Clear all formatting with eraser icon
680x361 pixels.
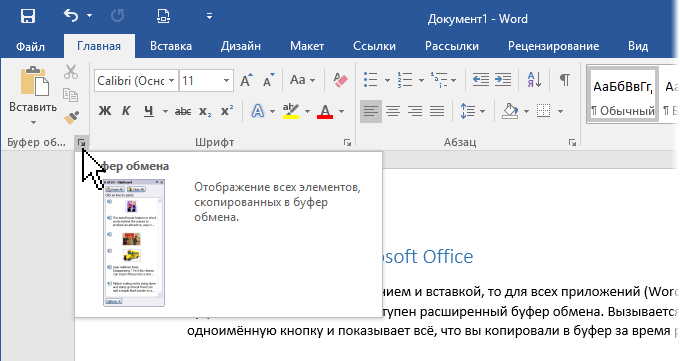click(x=340, y=80)
